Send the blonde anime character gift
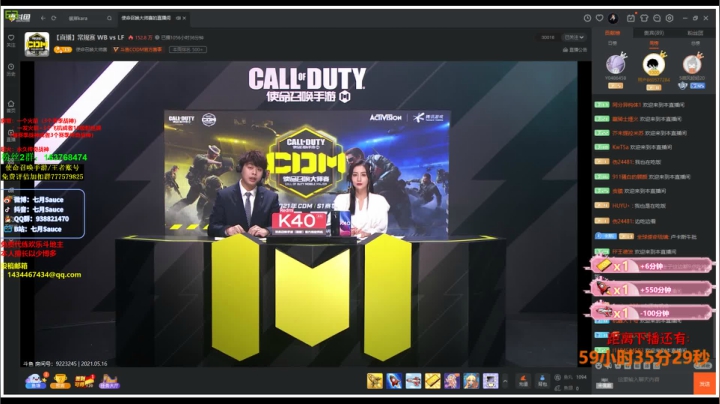Viewport: 720px width, 404px height. point(471,381)
